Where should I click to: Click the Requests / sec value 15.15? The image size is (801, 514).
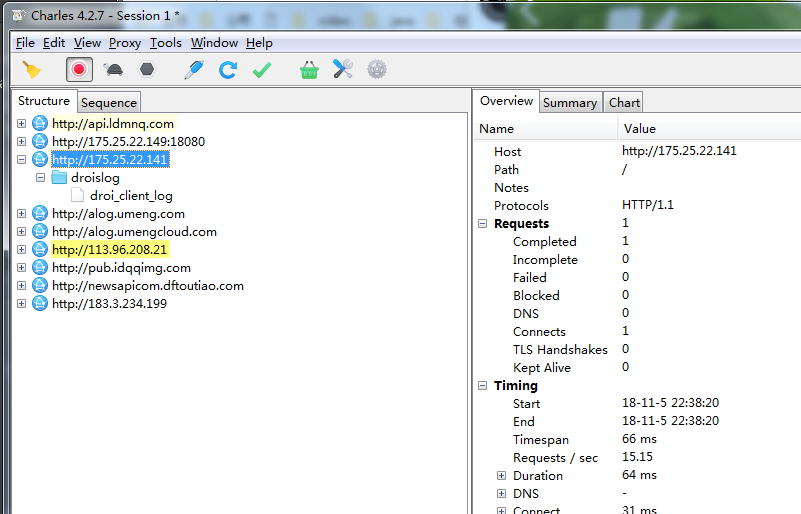click(638, 457)
